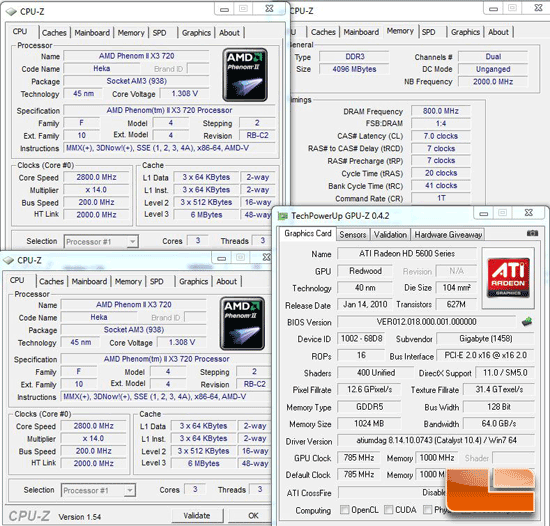Screen dimensions: 550x526
Task: Click the 'Redwood' GPU field
Action: 365,271
